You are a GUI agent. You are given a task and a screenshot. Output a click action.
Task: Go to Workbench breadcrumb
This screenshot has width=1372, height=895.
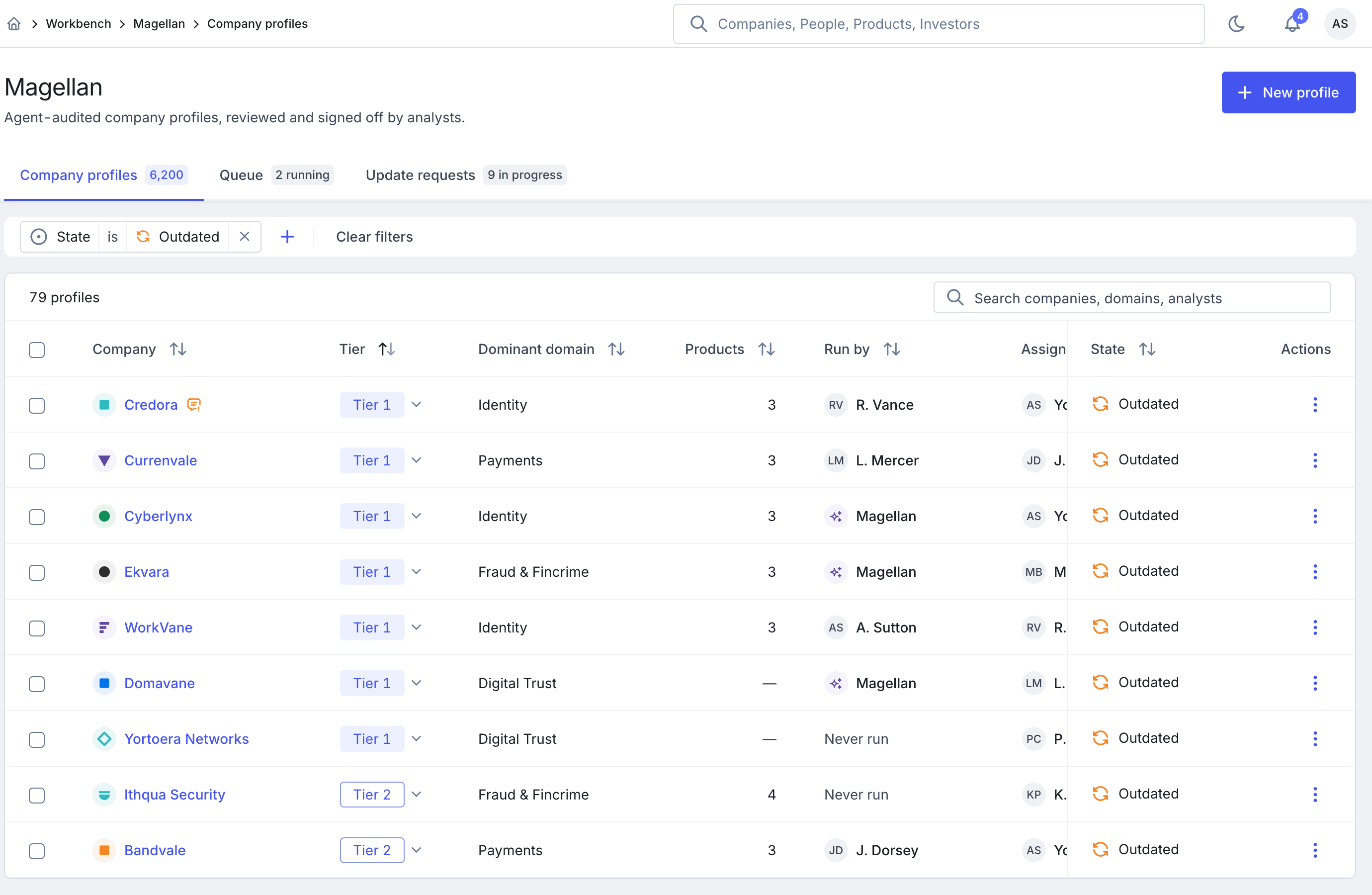point(79,24)
